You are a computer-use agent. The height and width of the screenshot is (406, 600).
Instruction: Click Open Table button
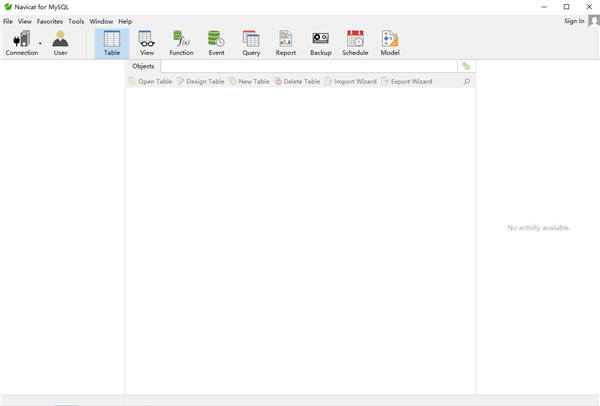coord(150,82)
